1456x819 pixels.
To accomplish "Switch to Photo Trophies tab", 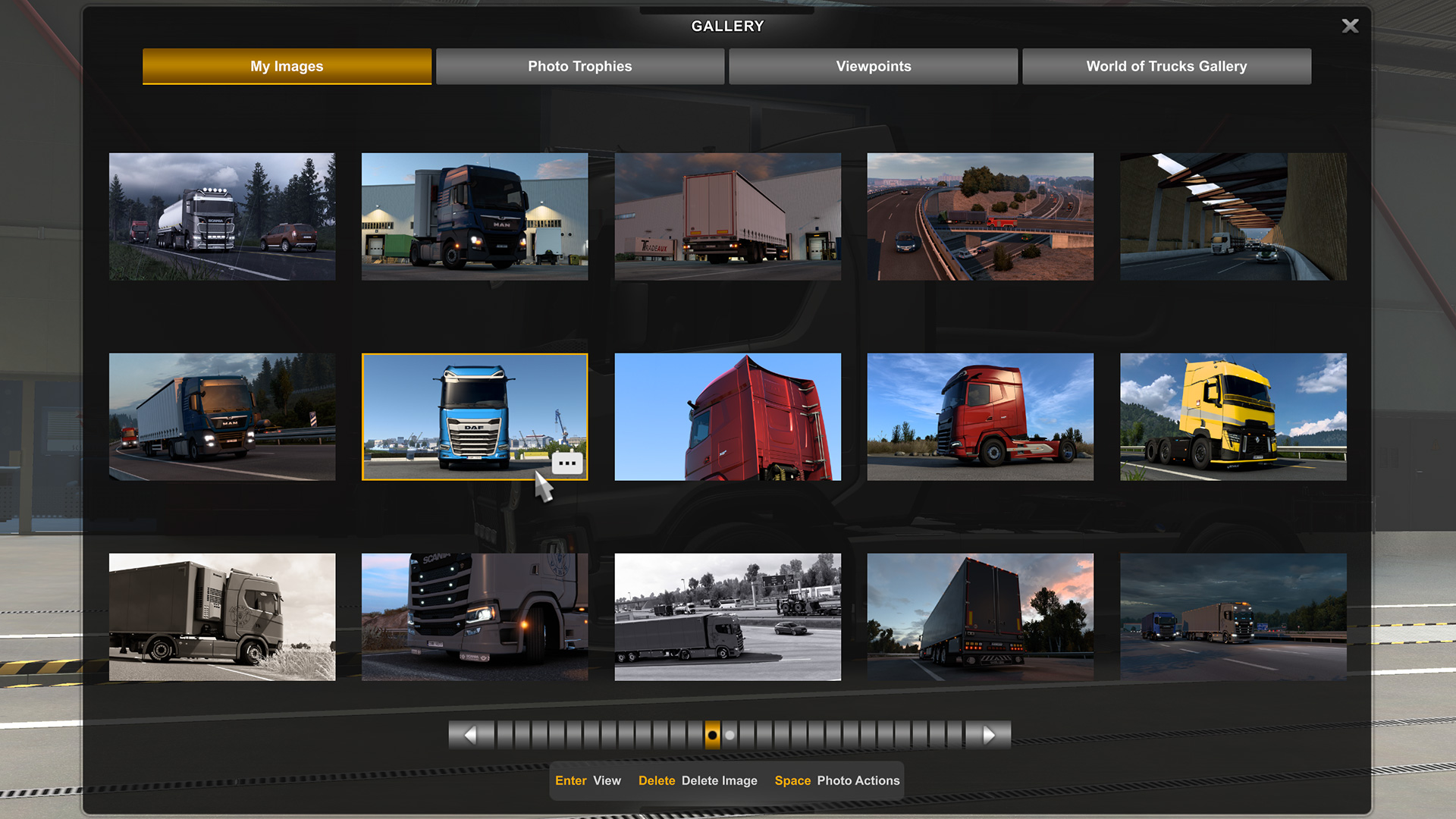I will [x=579, y=67].
